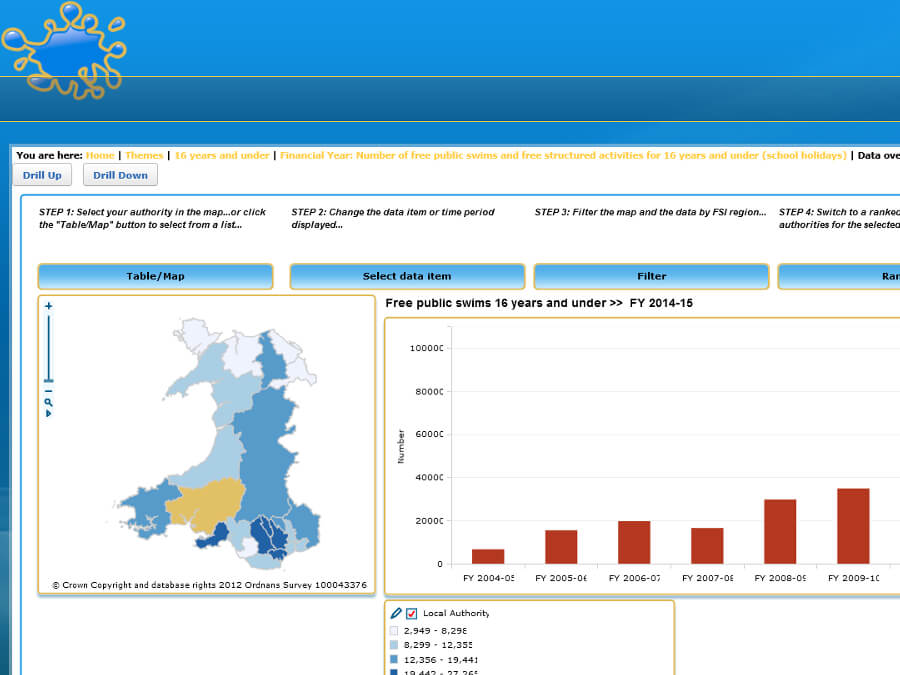Toggle the Local Authority checkbox
900x675 pixels.
(412, 614)
